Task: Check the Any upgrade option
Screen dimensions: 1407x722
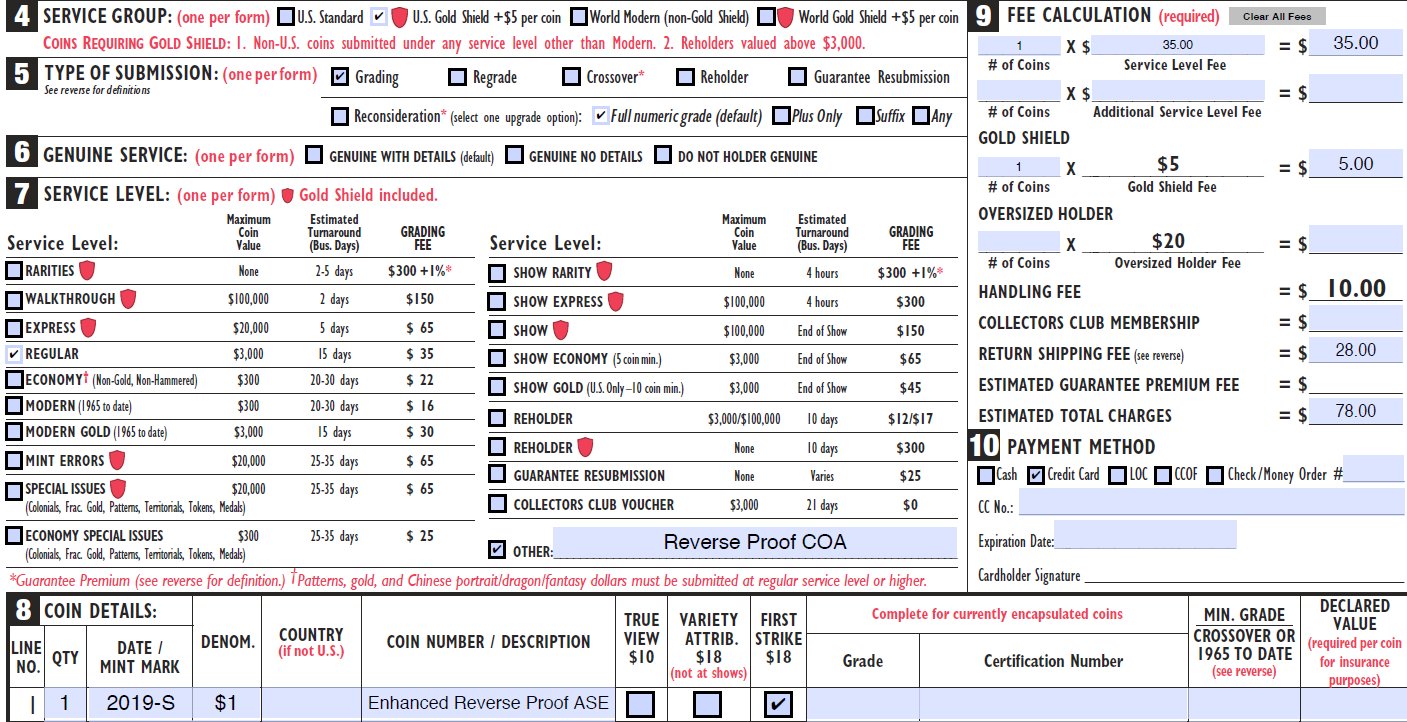Action: (920, 116)
